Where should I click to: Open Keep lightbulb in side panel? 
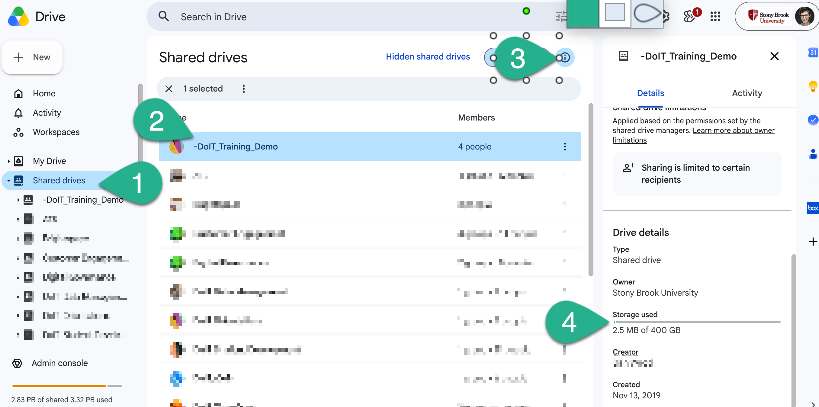813,86
